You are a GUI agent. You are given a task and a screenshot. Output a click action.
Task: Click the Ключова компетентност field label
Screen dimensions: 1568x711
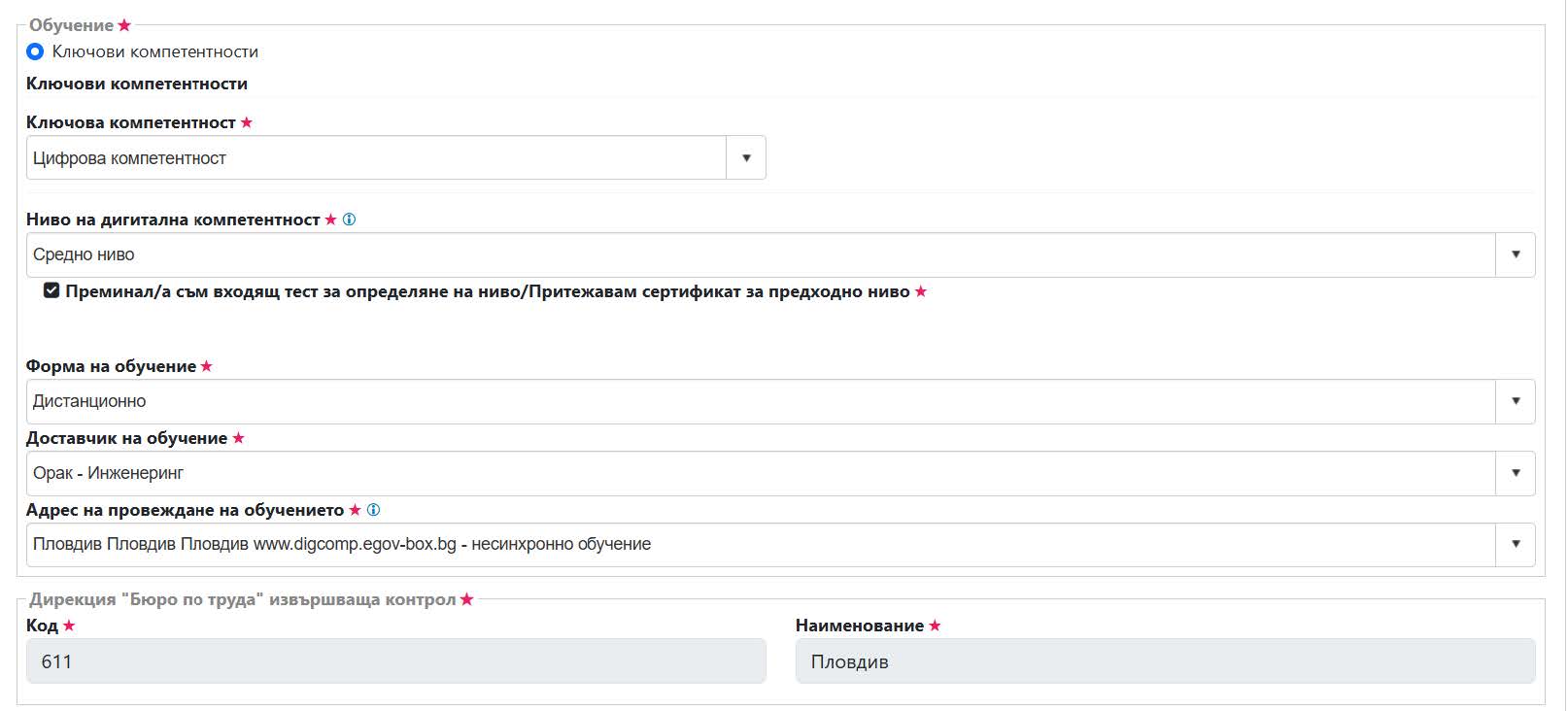click(x=131, y=122)
